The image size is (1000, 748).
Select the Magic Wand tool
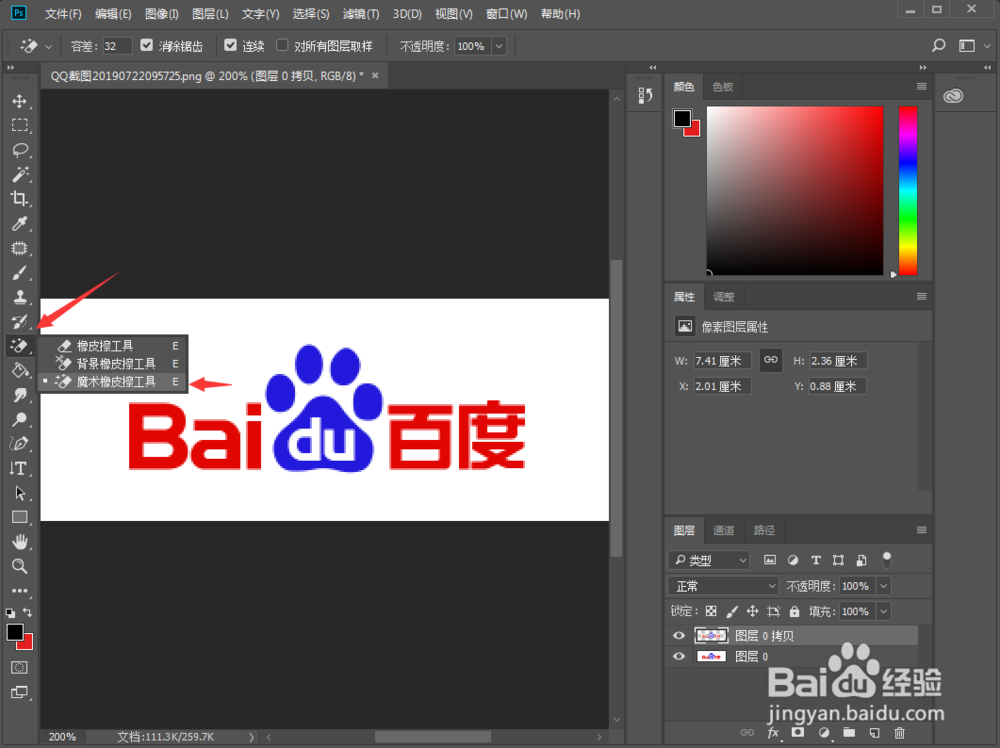(20, 174)
